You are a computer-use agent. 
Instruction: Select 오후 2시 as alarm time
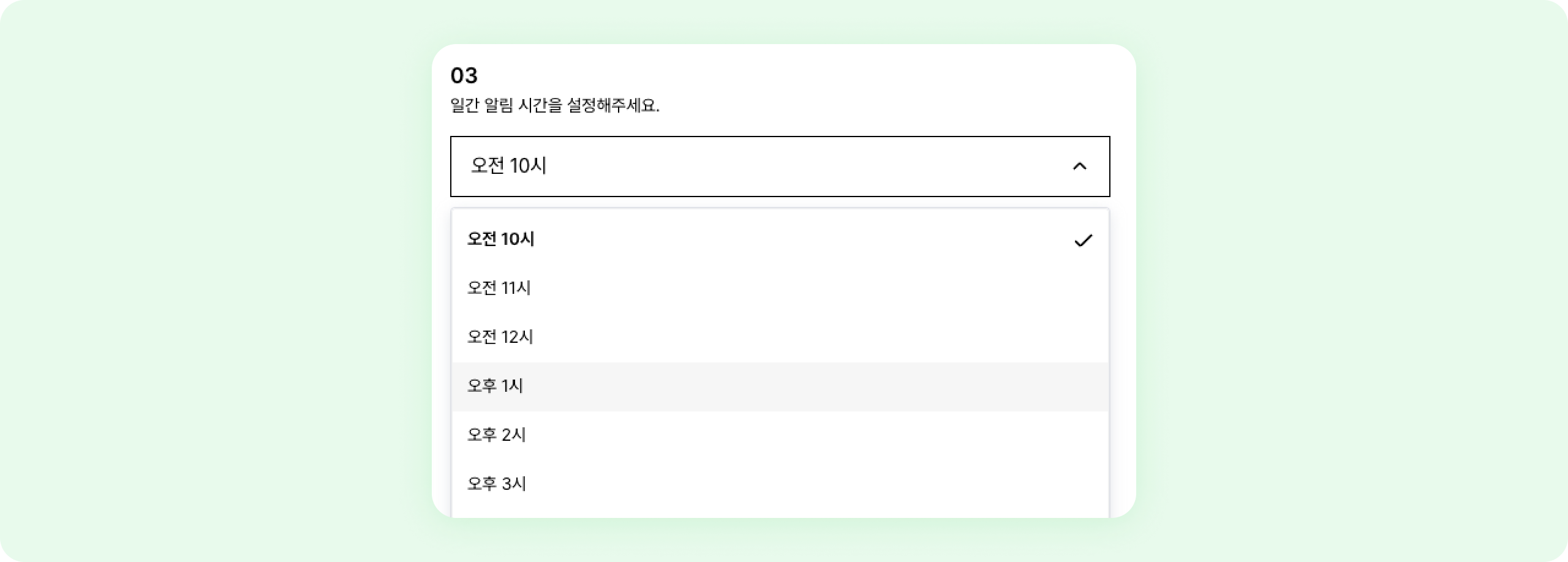click(x=497, y=435)
